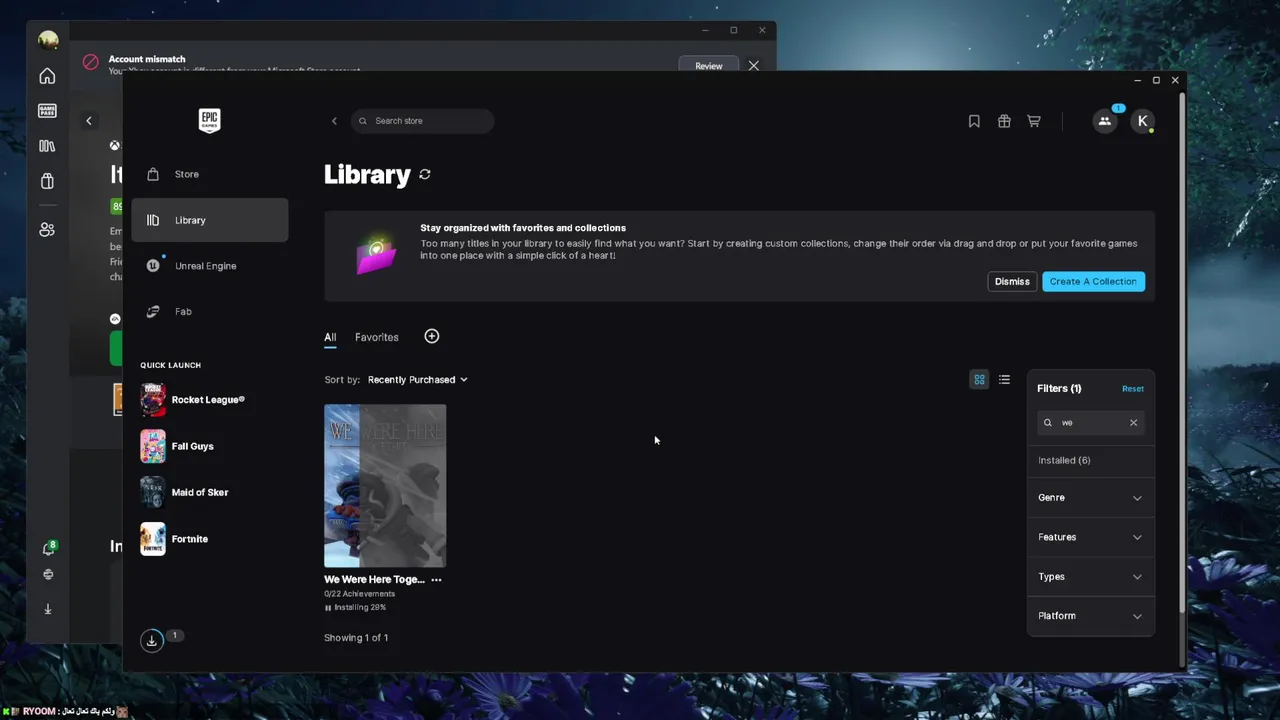
Task: Open We Were Here Together options menu
Action: [436, 580]
